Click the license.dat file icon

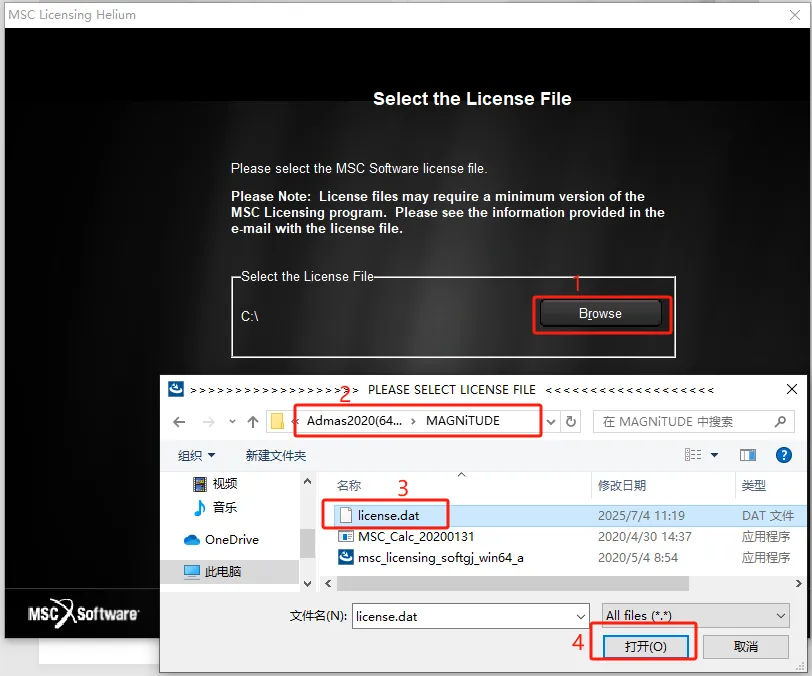[345, 515]
